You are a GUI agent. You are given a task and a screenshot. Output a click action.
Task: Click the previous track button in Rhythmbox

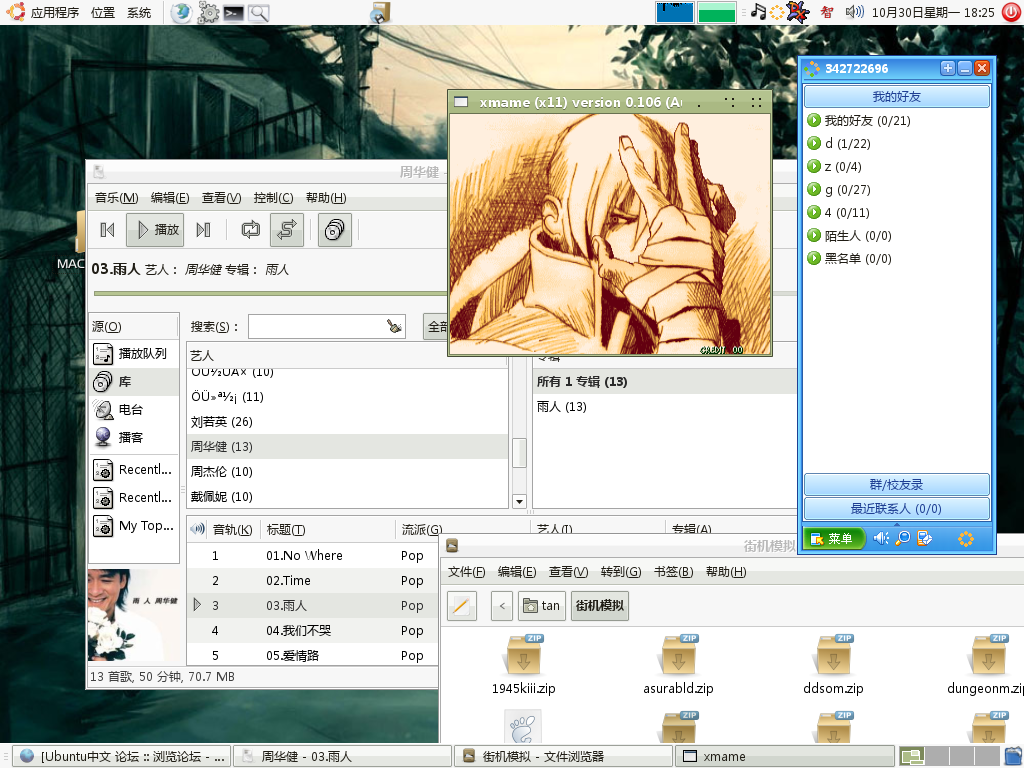click(108, 230)
